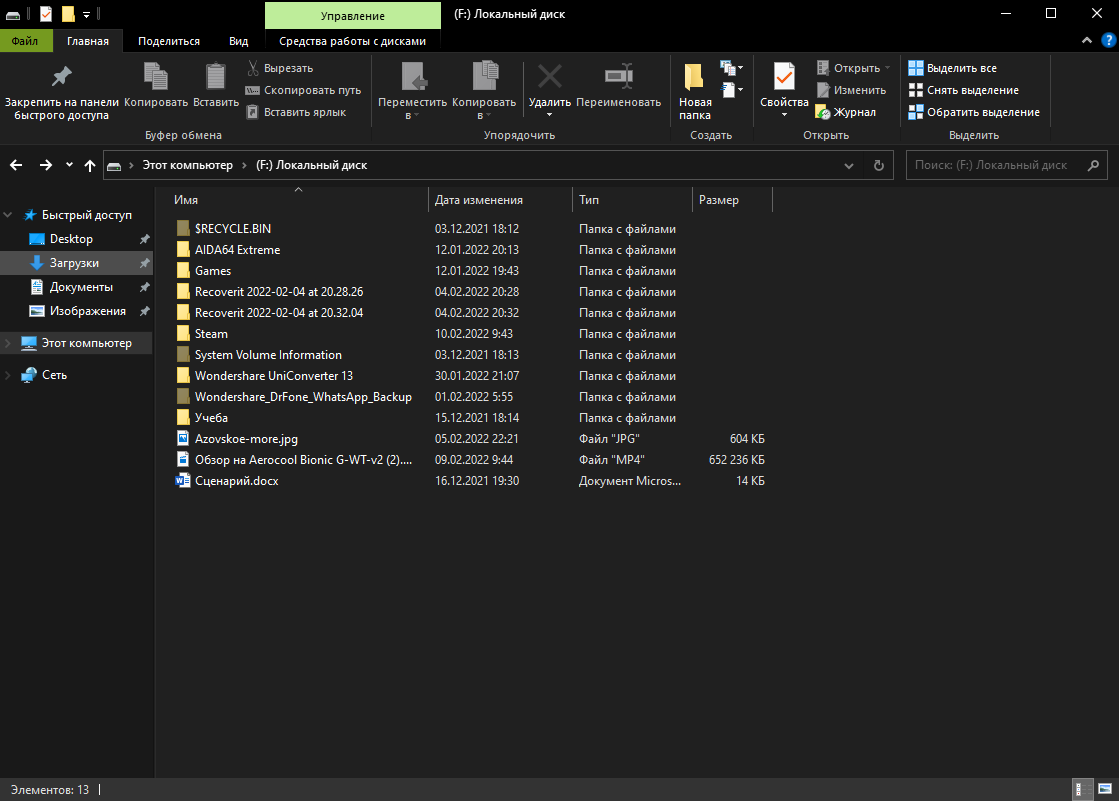
Task: Click Открыть in ribbon
Action: (854, 69)
